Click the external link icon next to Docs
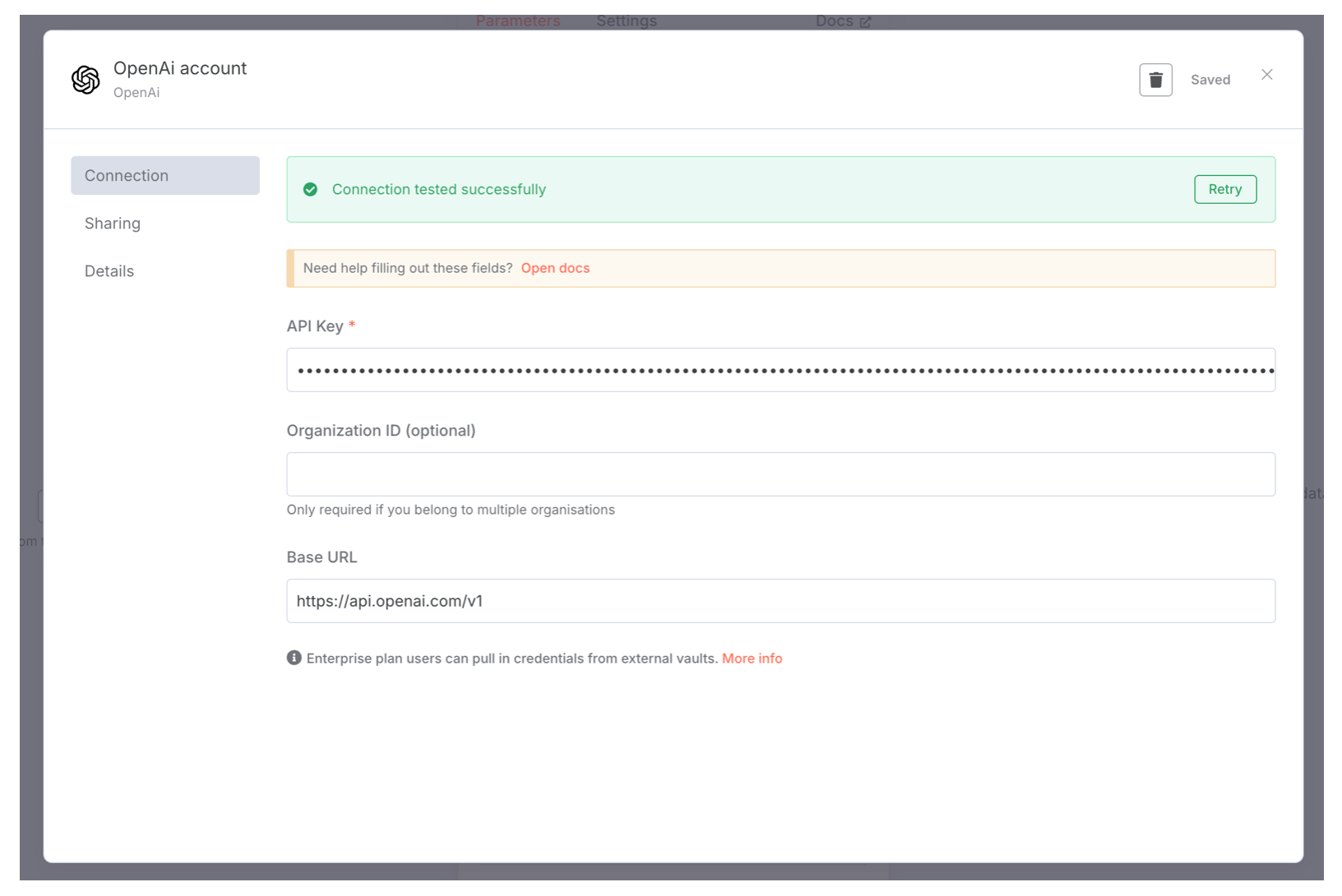The width and height of the screenshot is (1342, 896). coord(865,22)
